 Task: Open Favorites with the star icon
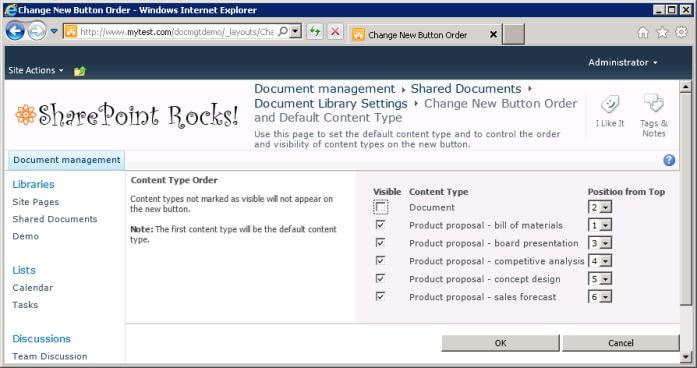(662, 32)
